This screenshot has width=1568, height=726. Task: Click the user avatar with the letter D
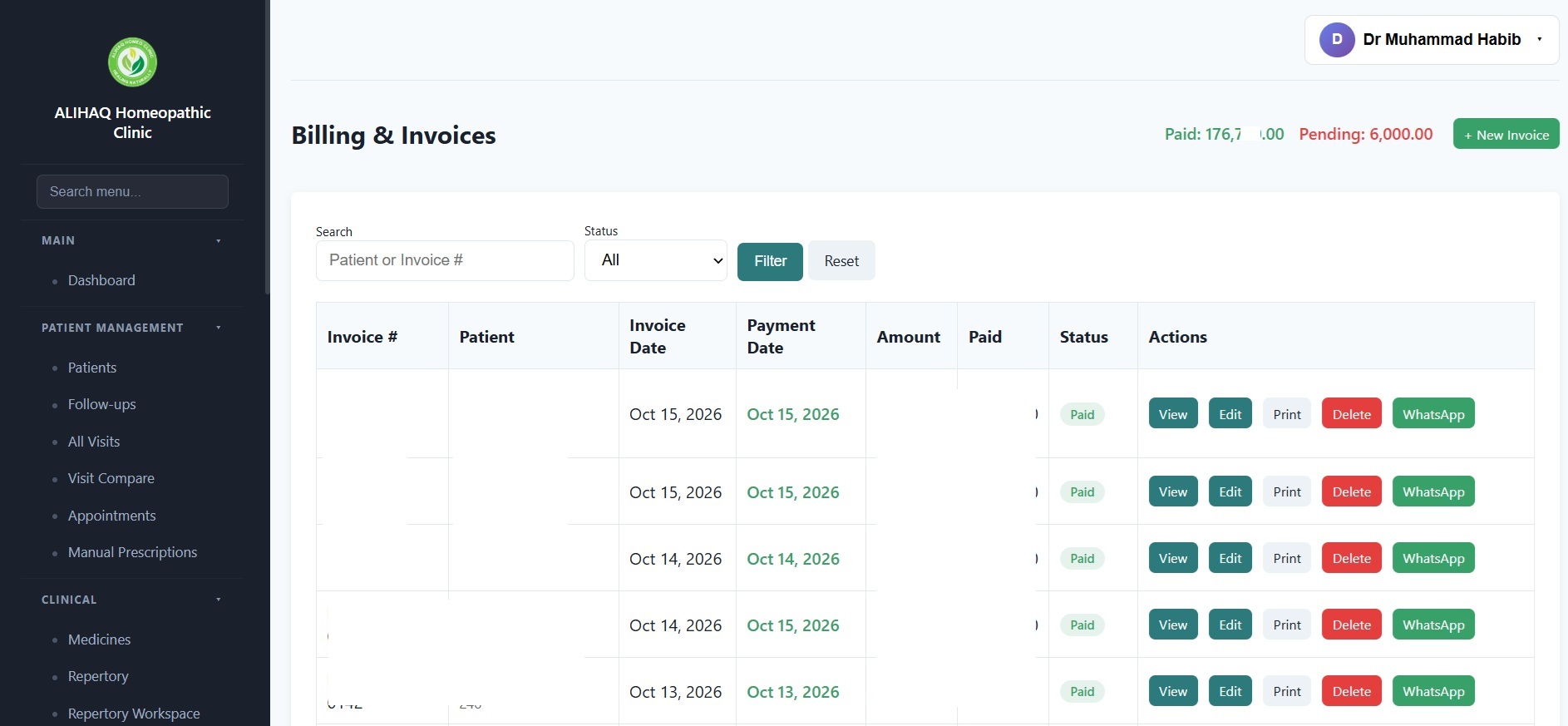coord(1337,39)
